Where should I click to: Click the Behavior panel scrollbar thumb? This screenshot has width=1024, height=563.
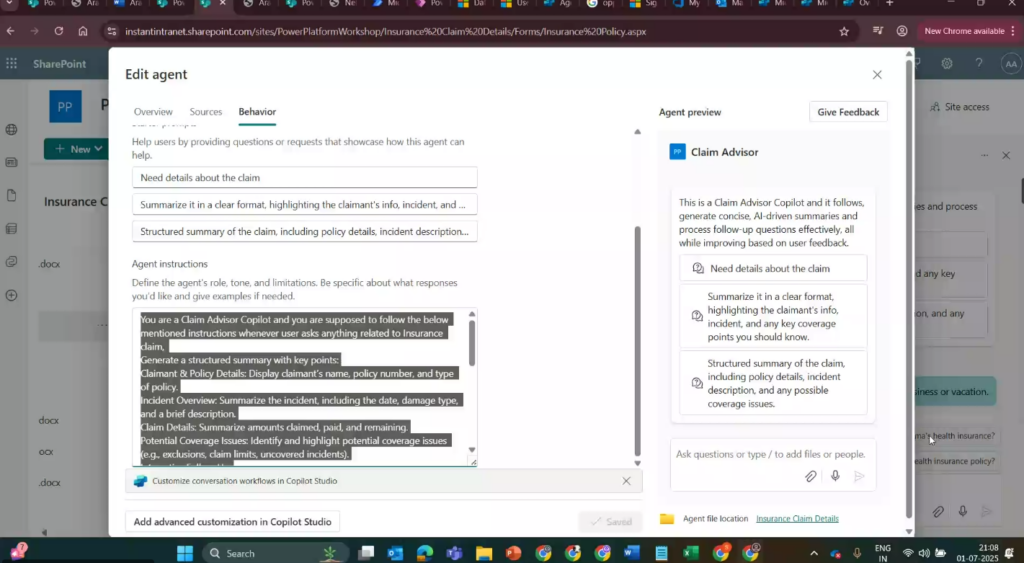tap(637, 341)
